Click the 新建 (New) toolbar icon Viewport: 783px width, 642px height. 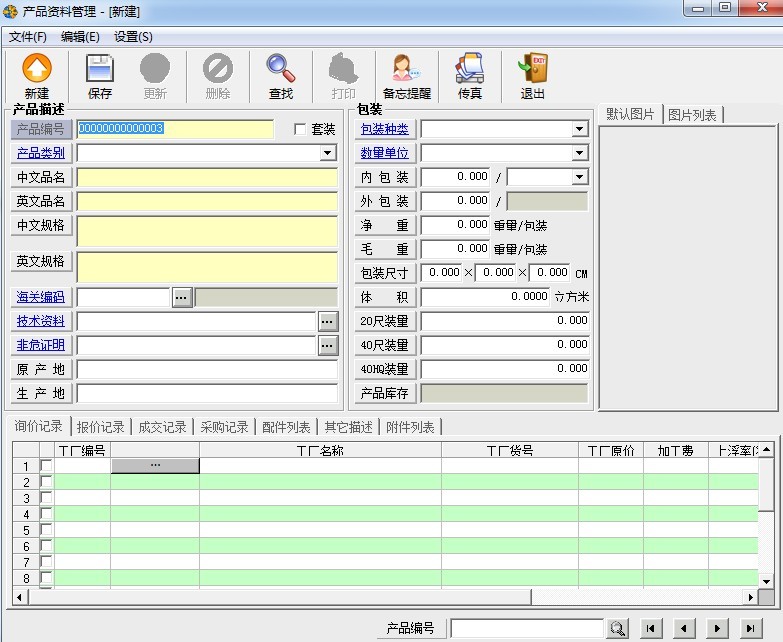[x=37, y=69]
